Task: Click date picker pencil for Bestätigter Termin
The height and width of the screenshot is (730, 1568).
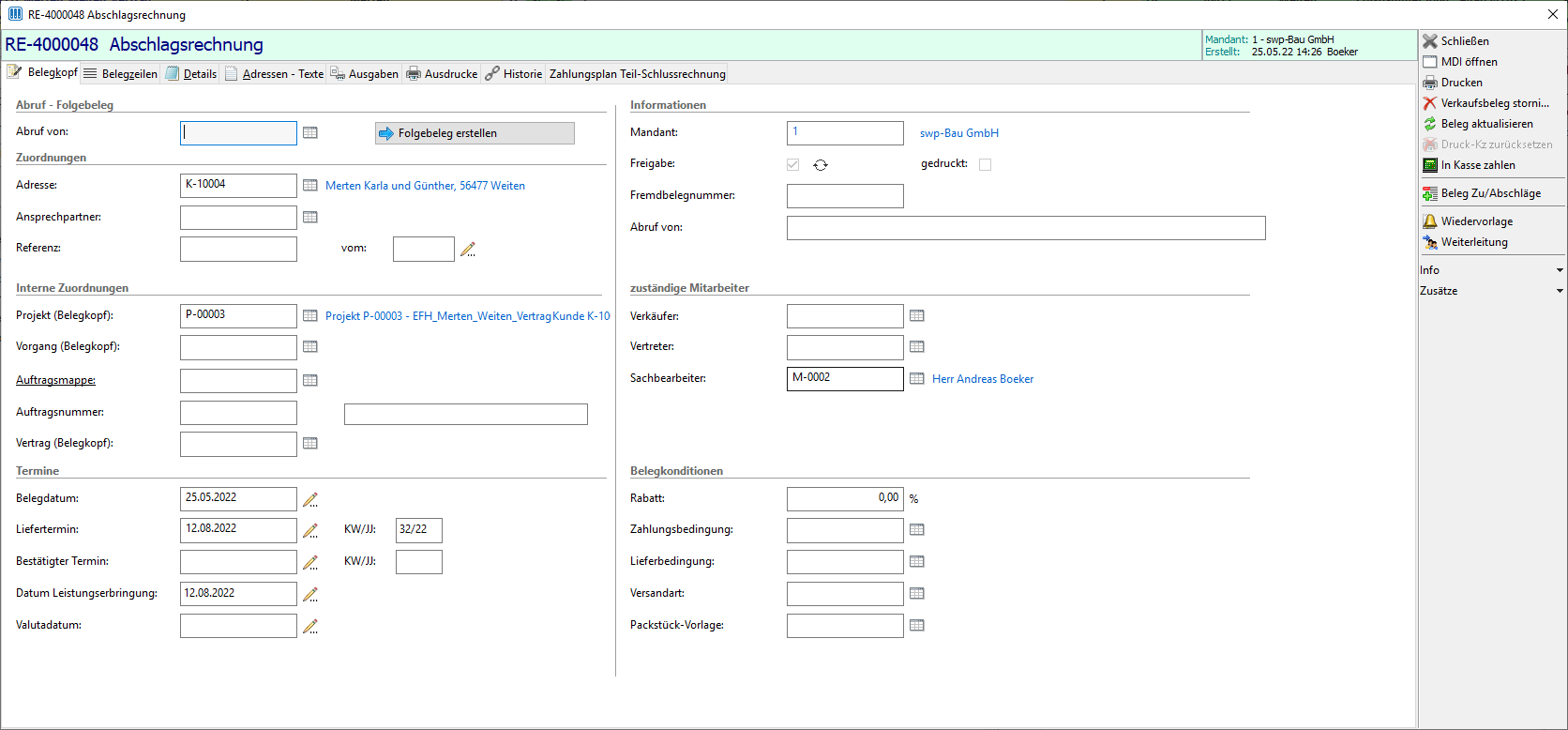Action: click(x=310, y=563)
